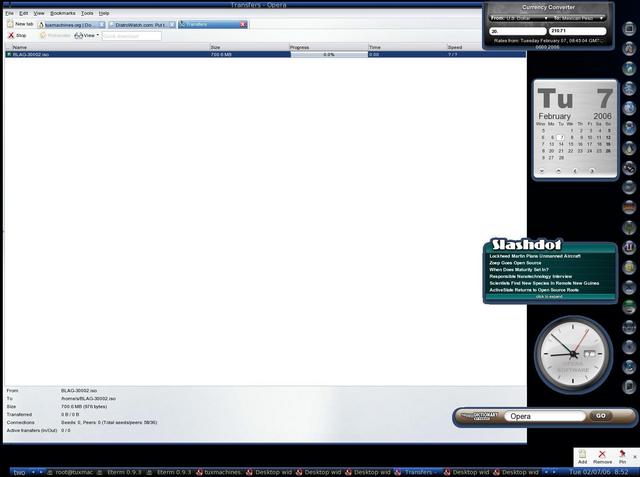Image resolution: width=640 pixels, height=477 pixels.
Task: Click the converted result field showing 210.71
Action: 578,31
